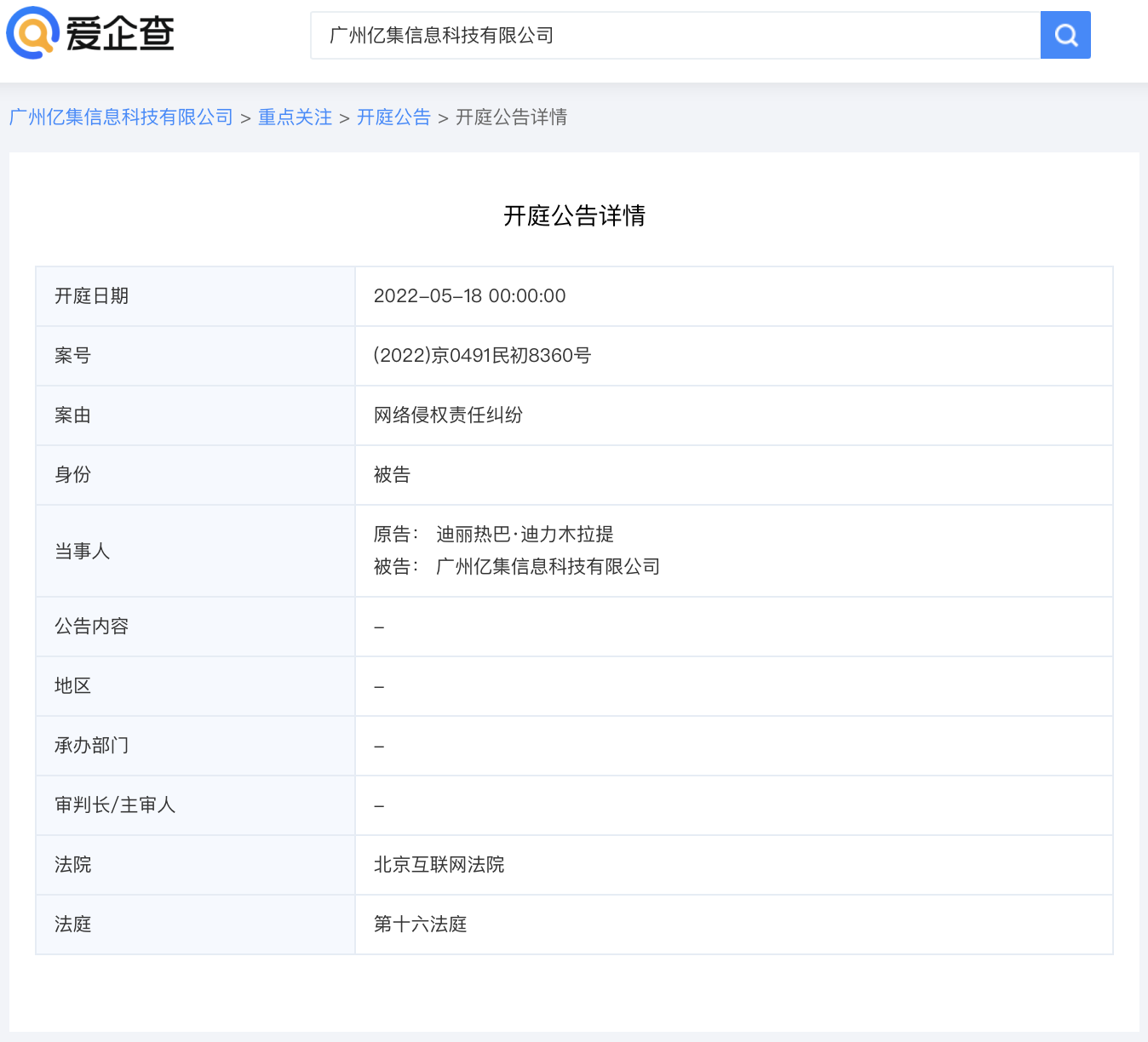Focus the company name search field
The width and height of the screenshot is (1148, 1042).
[675, 35]
